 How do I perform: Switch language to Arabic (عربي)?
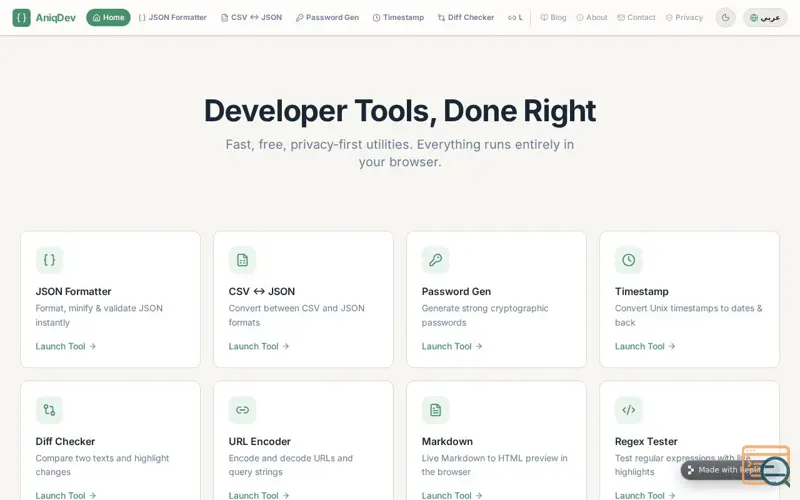pyautogui.click(x=765, y=17)
